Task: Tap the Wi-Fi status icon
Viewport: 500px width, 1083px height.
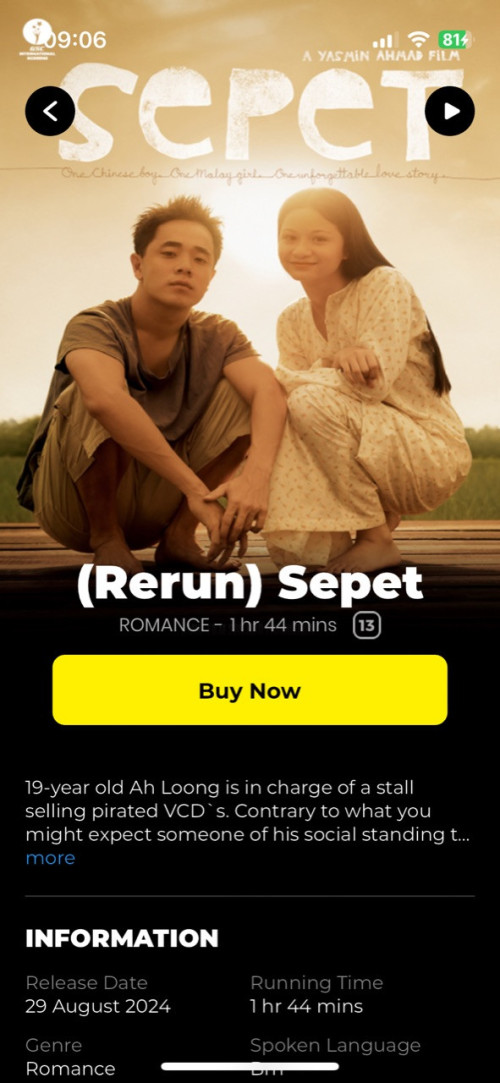Action: click(x=418, y=39)
